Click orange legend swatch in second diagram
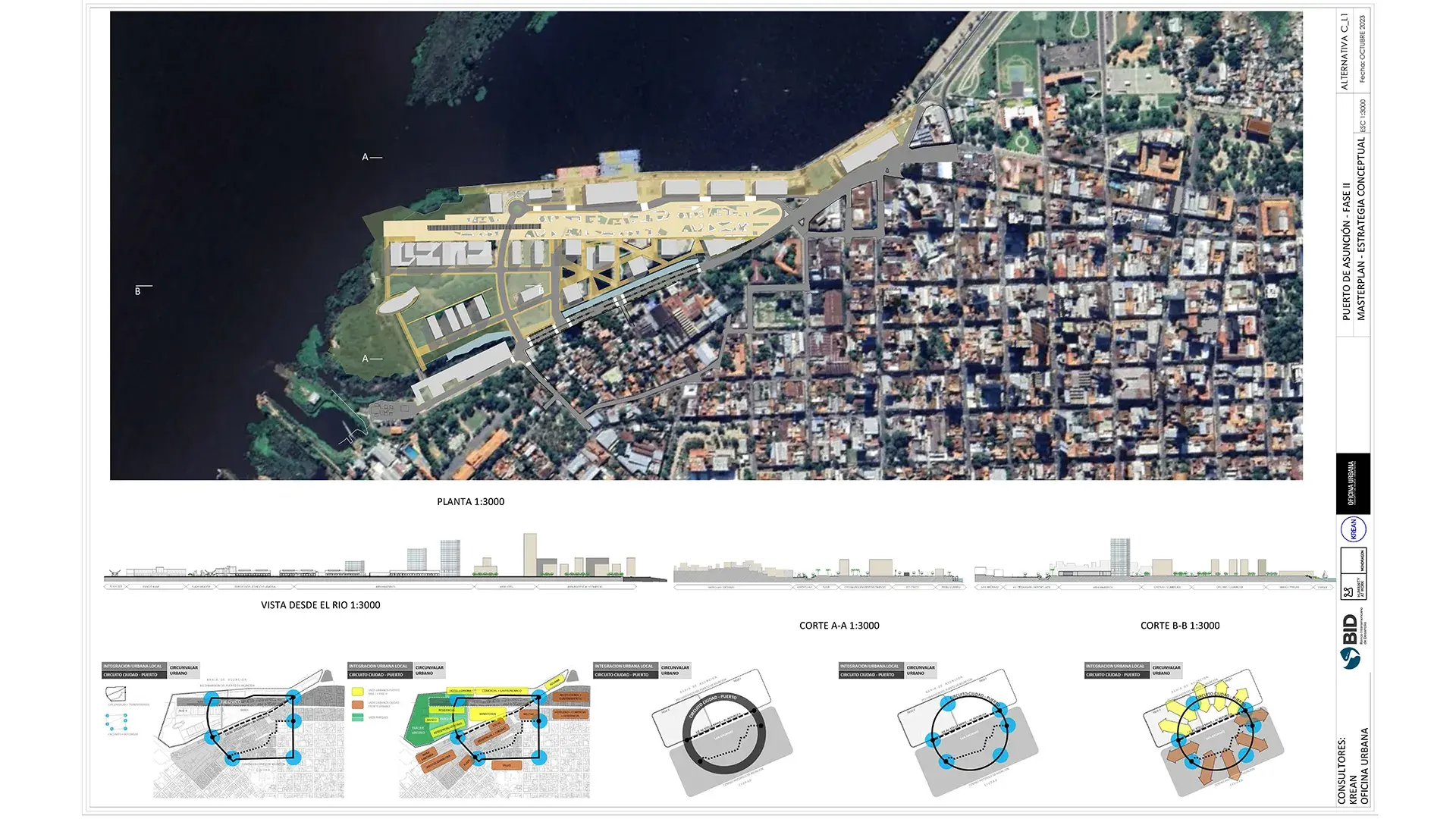Screen dimensions: 1456x819 (x=358, y=704)
